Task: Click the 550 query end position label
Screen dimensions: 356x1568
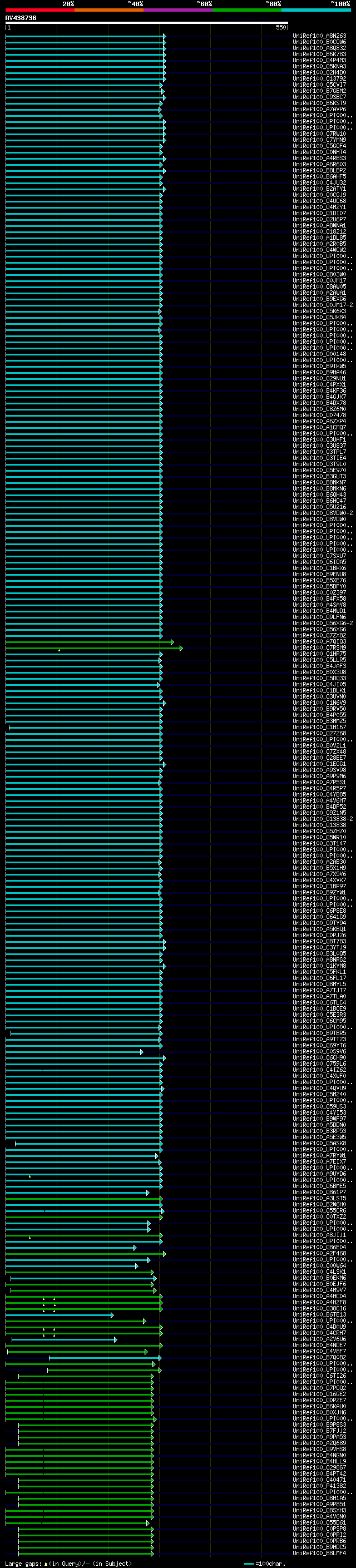Action: pyautogui.click(x=280, y=28)
